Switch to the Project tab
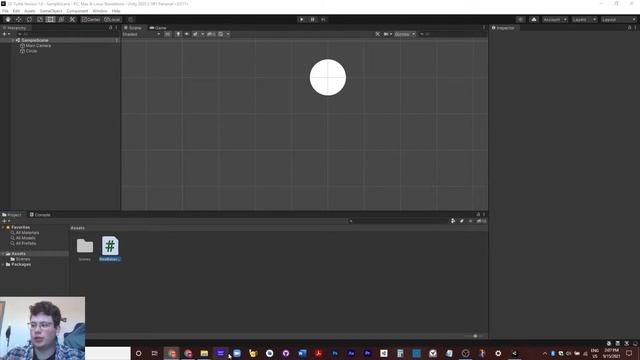Viewport: 640px width, 360px height. [12, 215]
